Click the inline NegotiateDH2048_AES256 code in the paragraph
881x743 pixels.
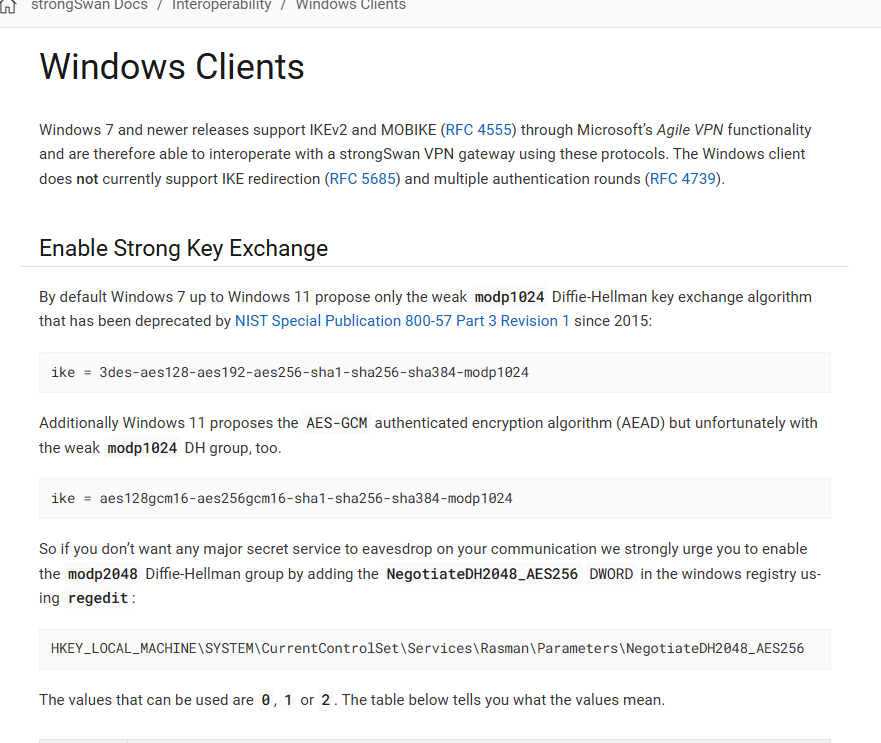point(482,574)
